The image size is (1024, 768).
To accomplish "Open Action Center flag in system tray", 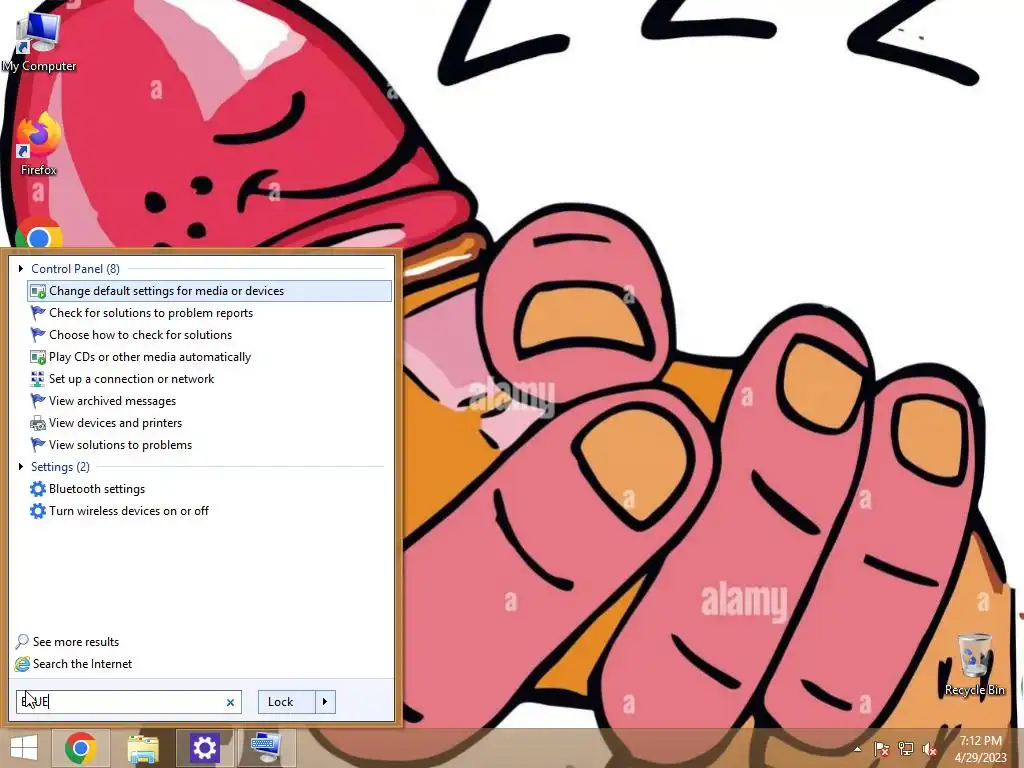I will point(882,749).
